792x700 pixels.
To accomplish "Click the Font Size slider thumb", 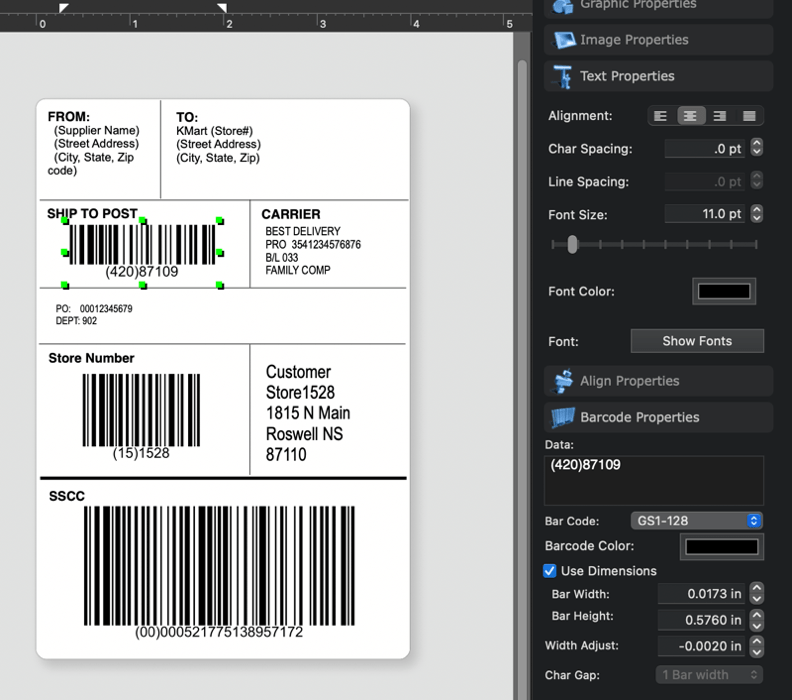I will (572, 244).
